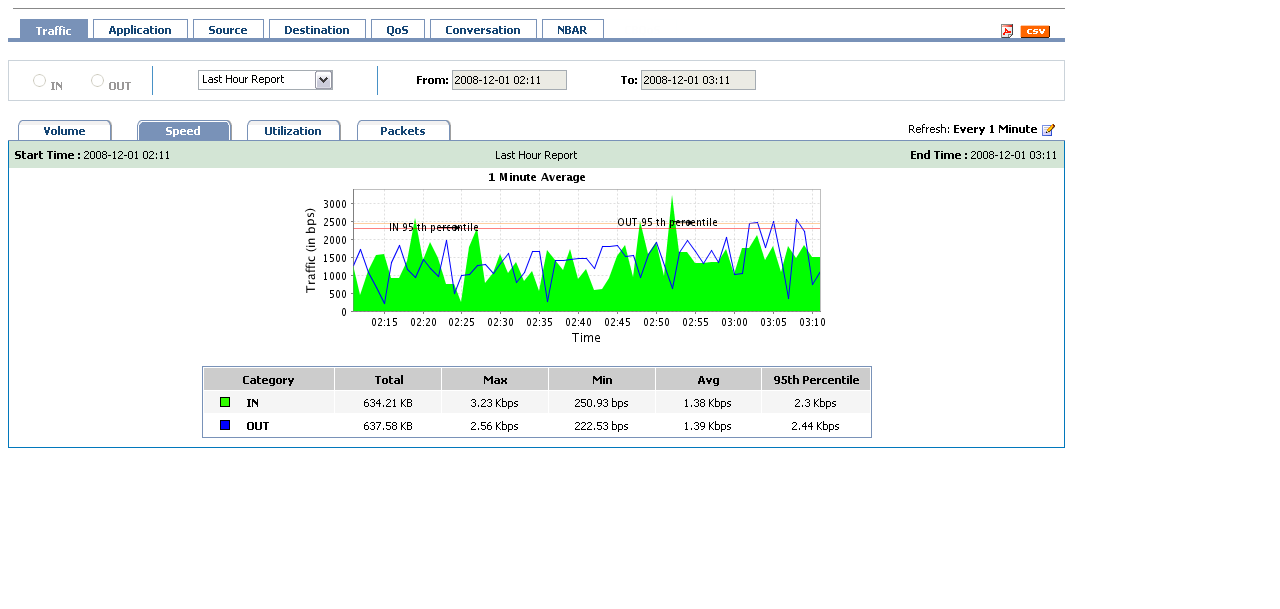The image size is (1280, 609).
Task: Click the green IN color swatch
Action: pos(225,402)
